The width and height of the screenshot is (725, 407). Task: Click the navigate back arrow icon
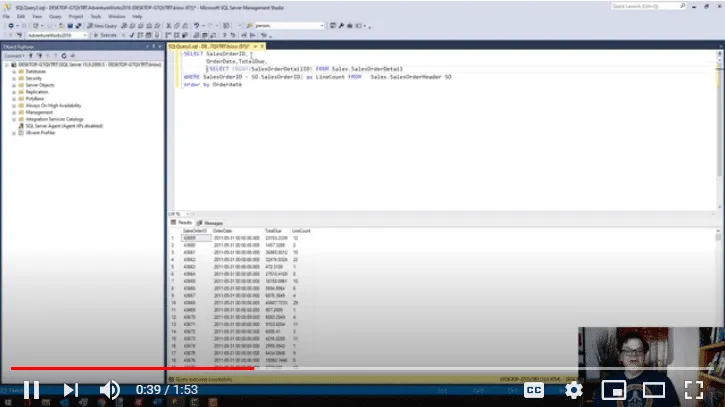[11, 26]
